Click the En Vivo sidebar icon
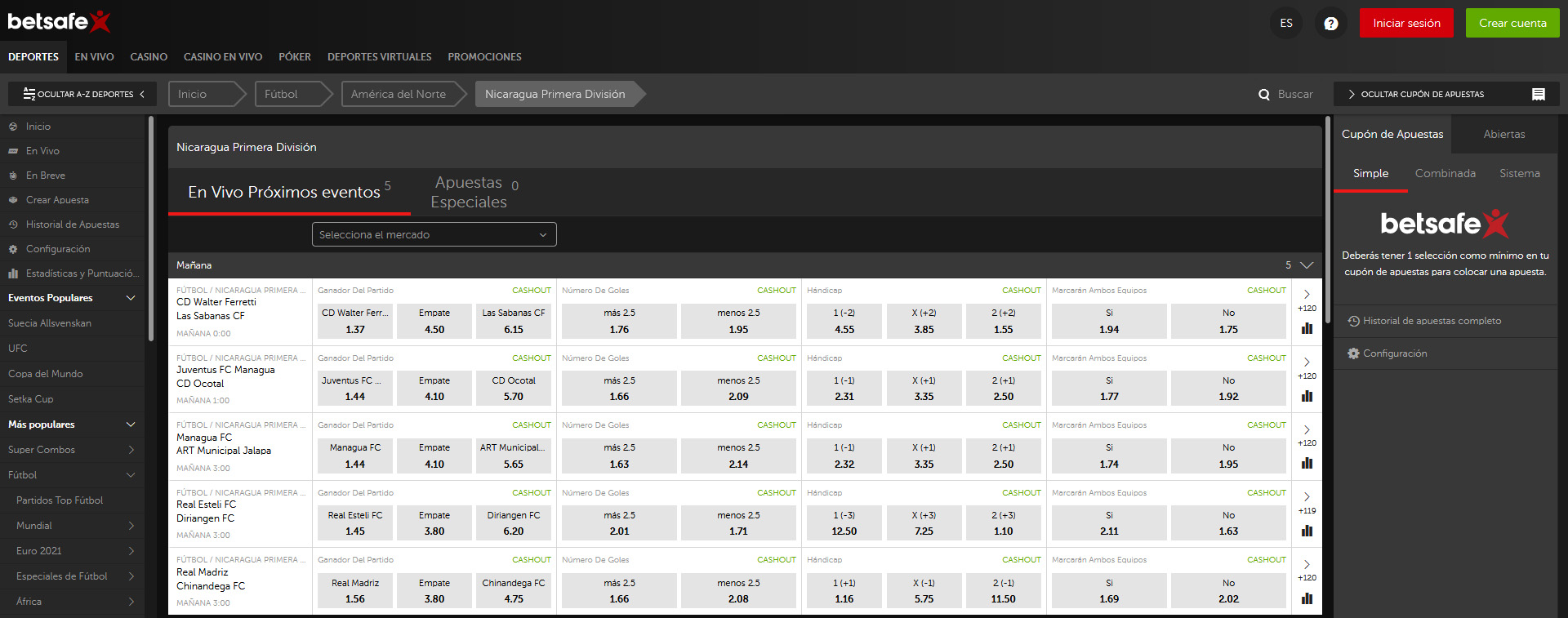The image size is (1568, 618). click(13, 151)
